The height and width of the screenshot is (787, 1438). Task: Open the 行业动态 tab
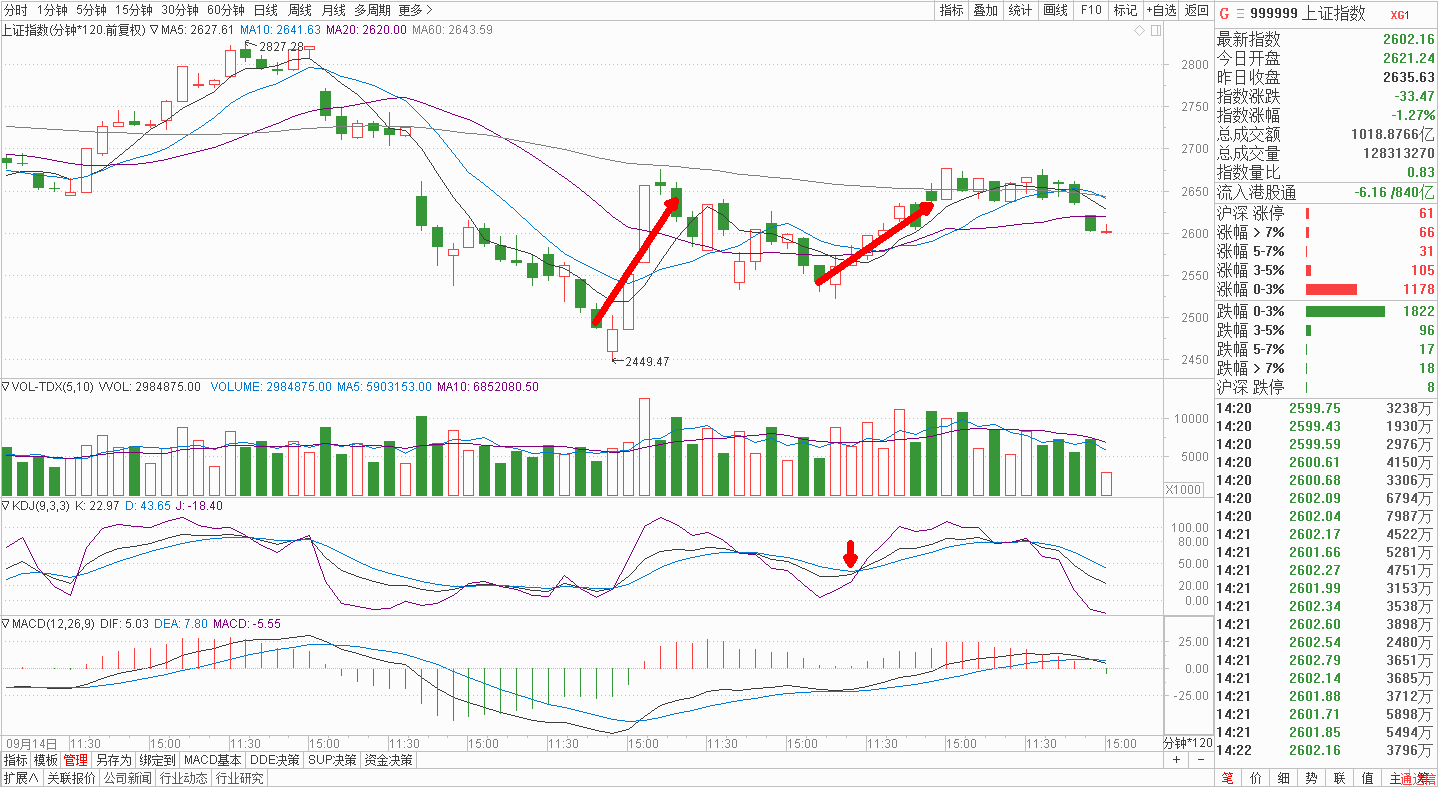183,778
